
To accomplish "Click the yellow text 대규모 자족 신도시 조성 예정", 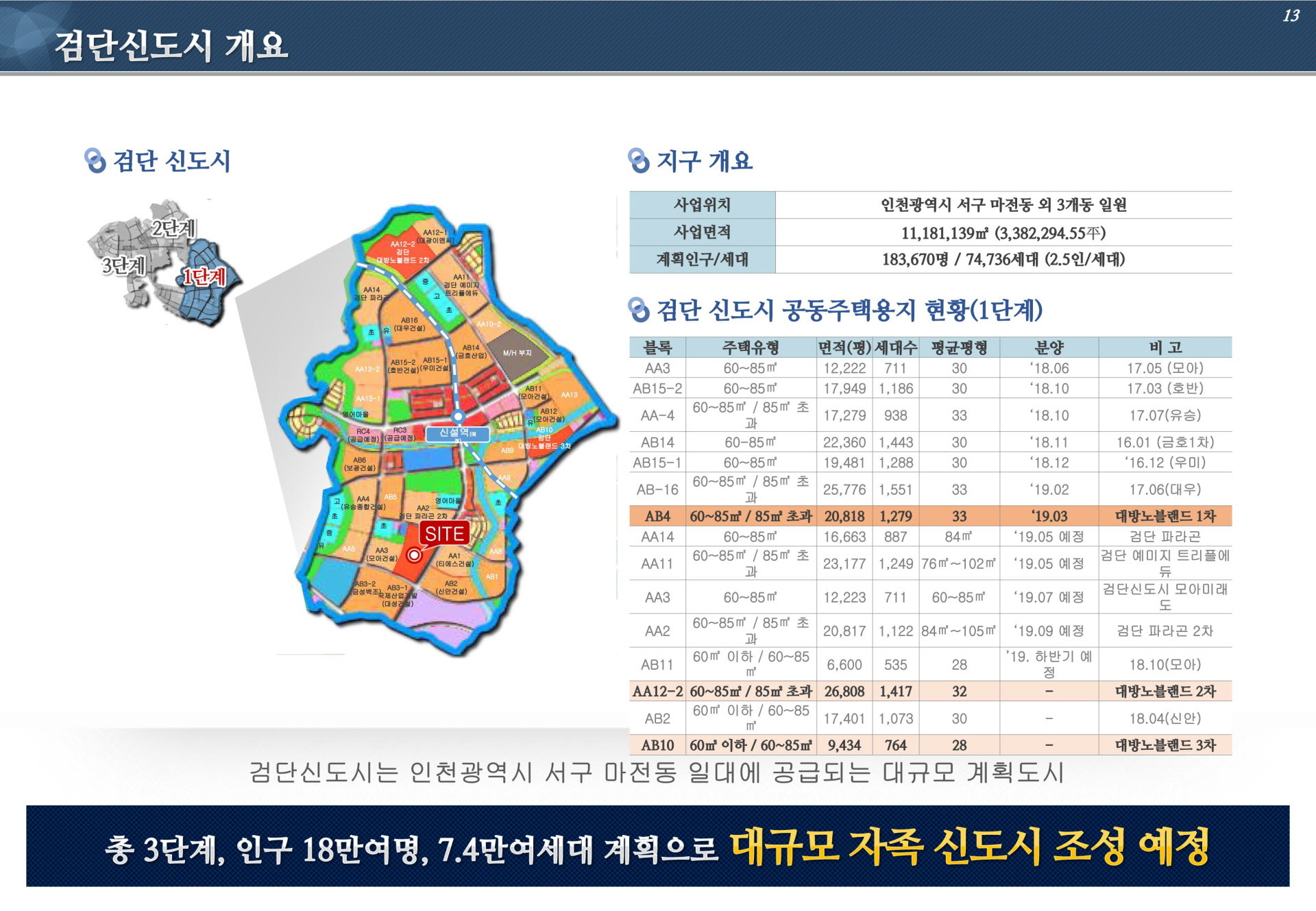I will (969, 847).
